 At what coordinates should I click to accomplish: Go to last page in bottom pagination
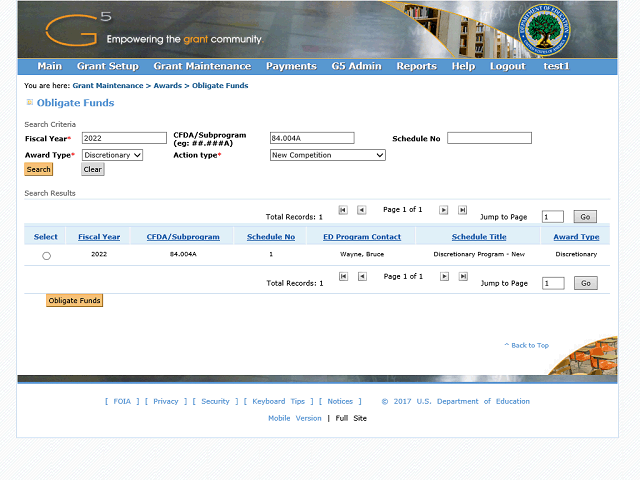(x=463, y=276)
